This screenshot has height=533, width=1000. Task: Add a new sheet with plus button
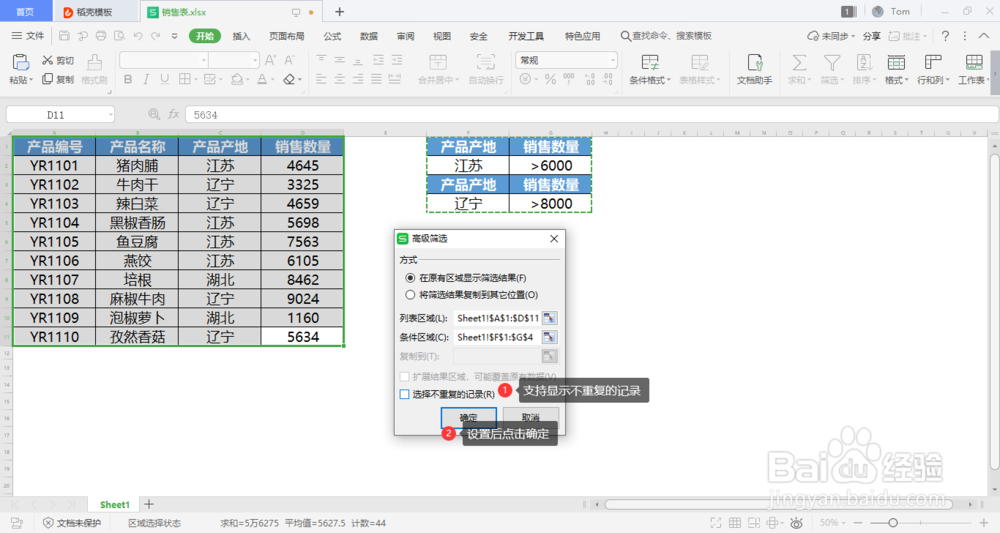tap(149, 504)
